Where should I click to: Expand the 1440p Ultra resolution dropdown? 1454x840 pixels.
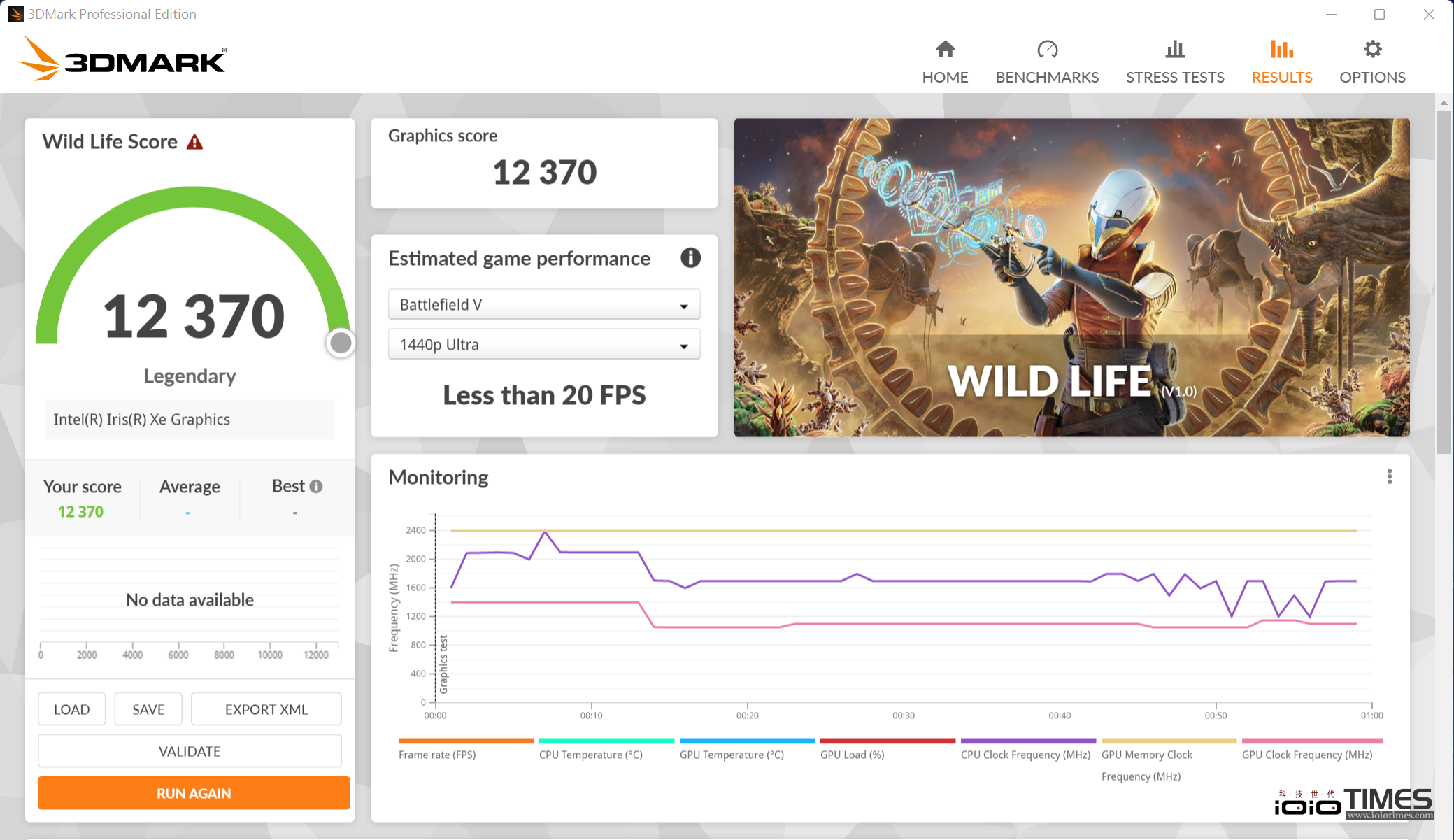tap(544, 344)
